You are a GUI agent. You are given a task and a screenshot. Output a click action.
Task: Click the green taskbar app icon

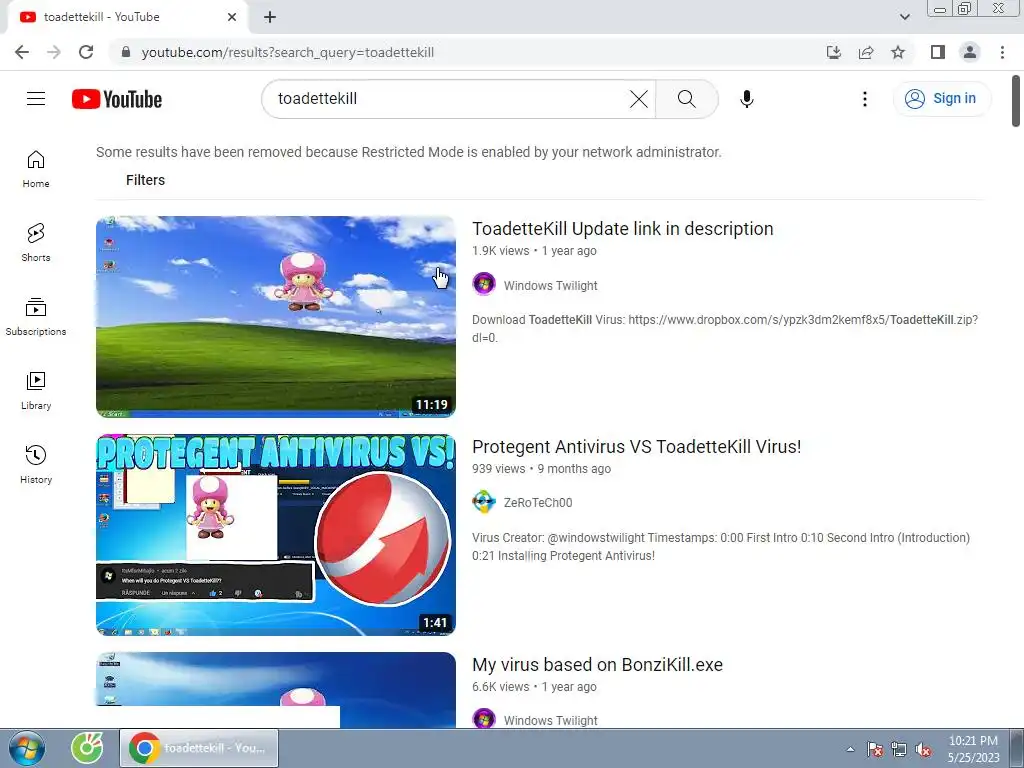(87, 748)
